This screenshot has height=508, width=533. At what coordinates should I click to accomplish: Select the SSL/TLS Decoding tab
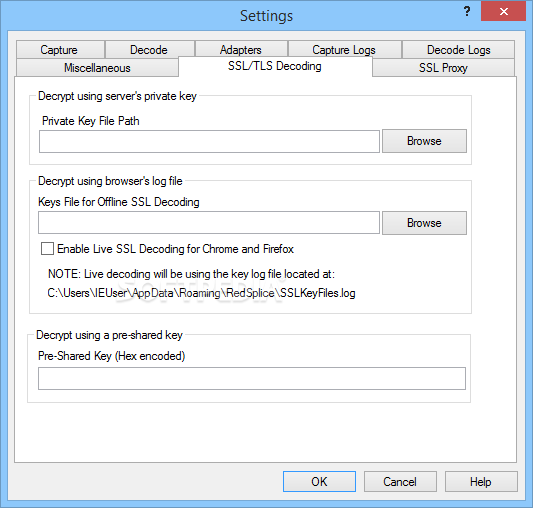coord(275,66)
